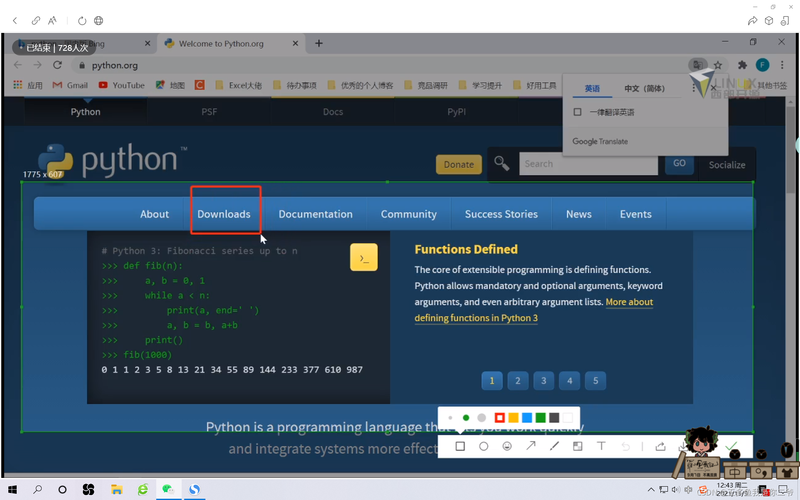Open the Chrome profile avatar F
Image resolution: width=800 pixels, height=500 pixels.
point(762,65)
